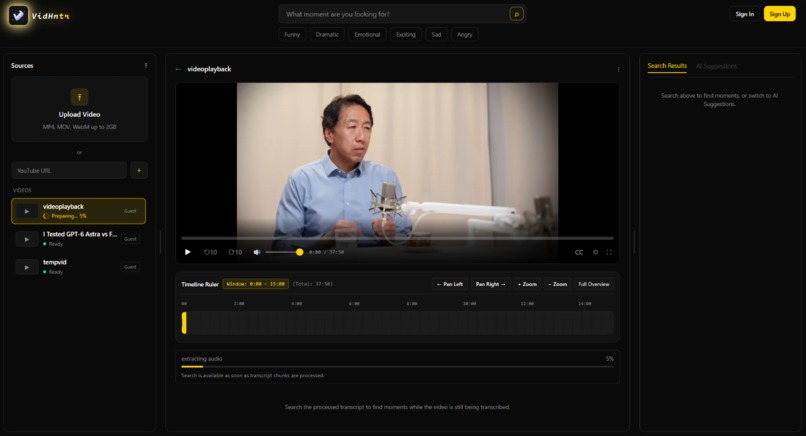The image size is (806, 436).
Task: Click the search magnifier icon button
Action: (x=516, y=14)
